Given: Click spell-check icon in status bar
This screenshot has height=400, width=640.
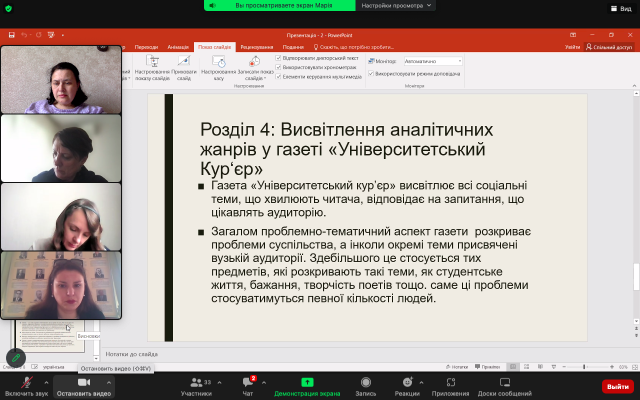Looking at the screenshot, I should (x=35, y=367).
